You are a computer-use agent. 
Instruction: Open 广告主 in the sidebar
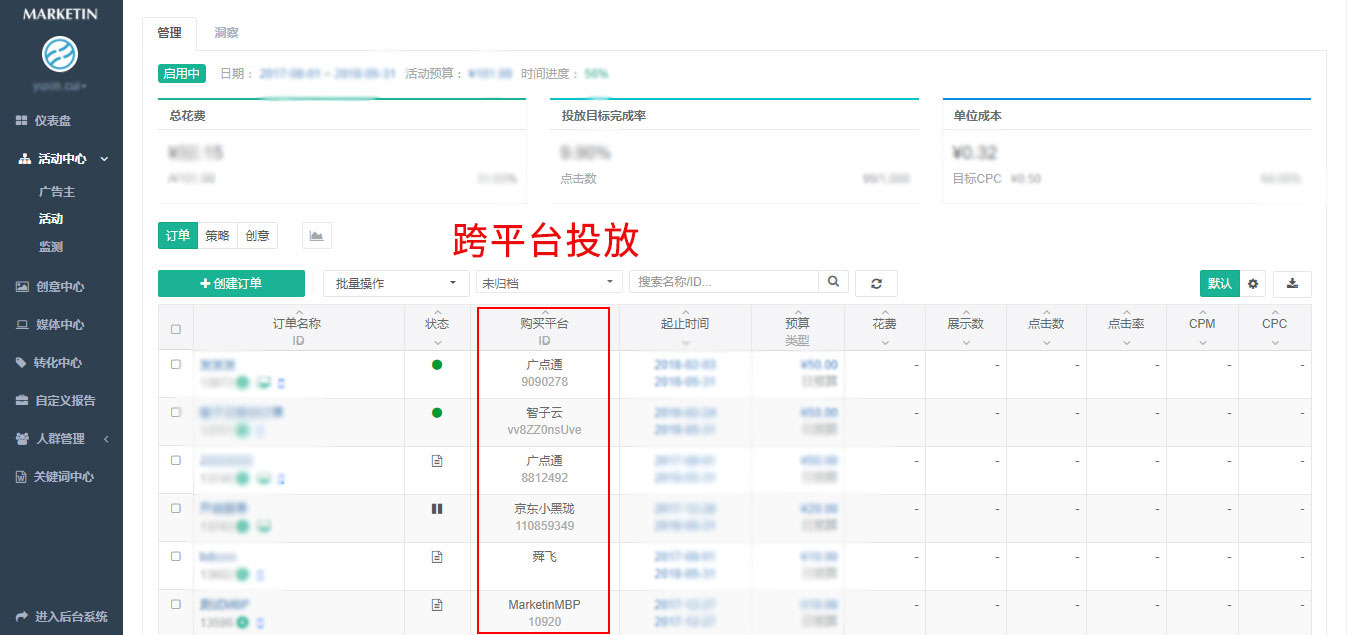[x=57, y=192]
